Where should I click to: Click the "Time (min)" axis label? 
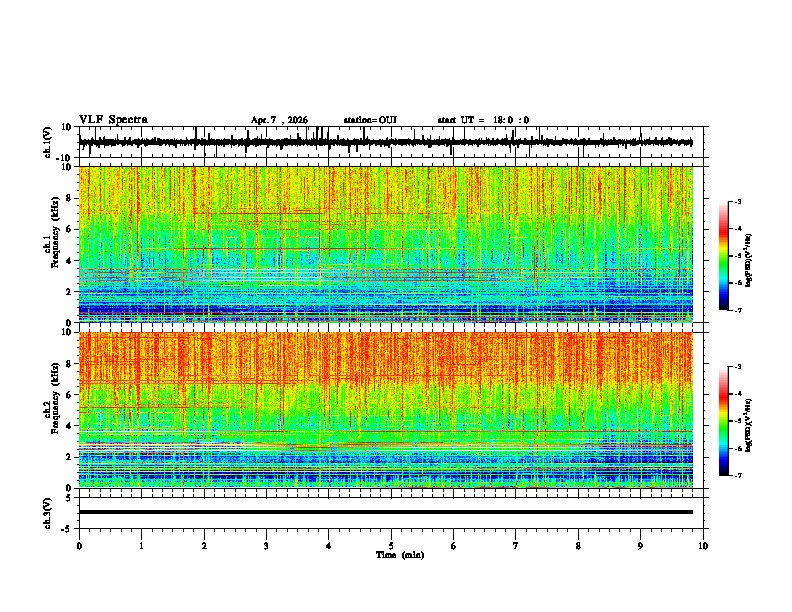(400, 555)
